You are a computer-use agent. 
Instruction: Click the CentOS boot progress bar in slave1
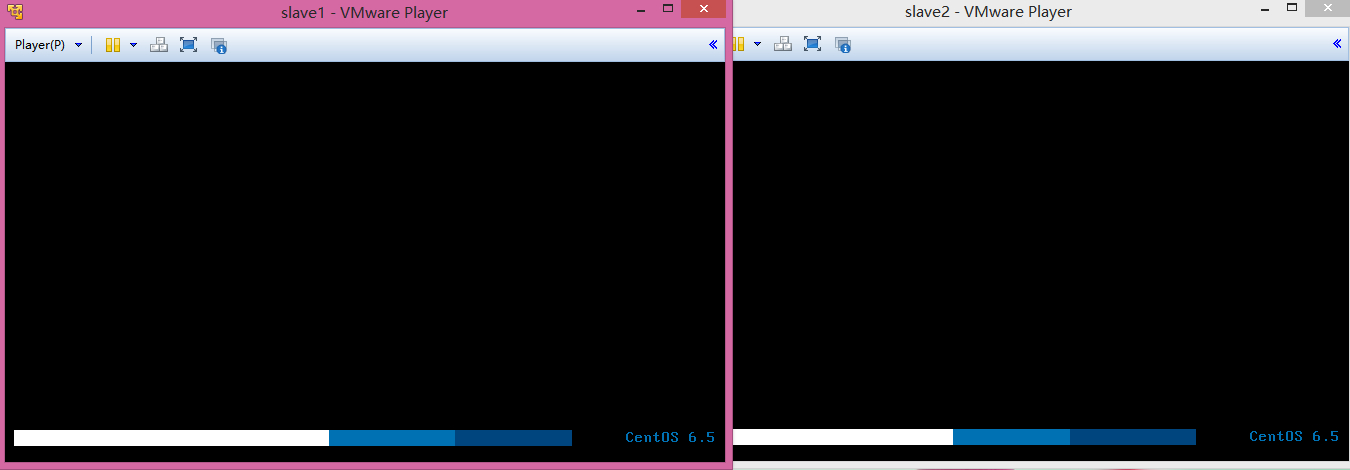click(292, 438)
